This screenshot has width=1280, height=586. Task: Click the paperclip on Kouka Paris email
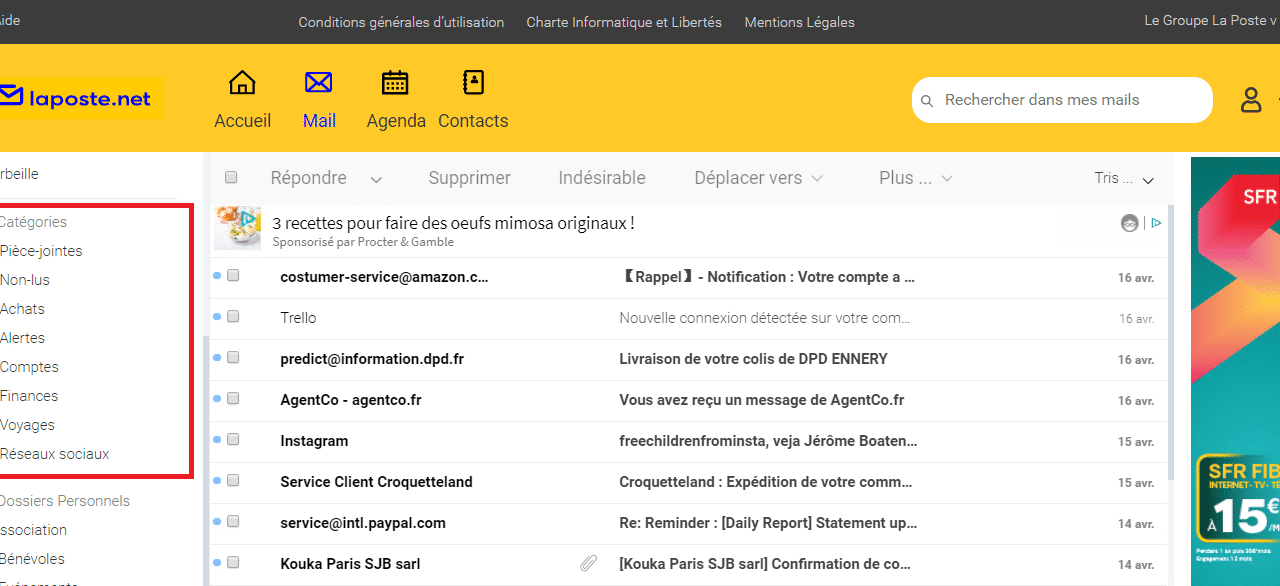tap(589, 564)
